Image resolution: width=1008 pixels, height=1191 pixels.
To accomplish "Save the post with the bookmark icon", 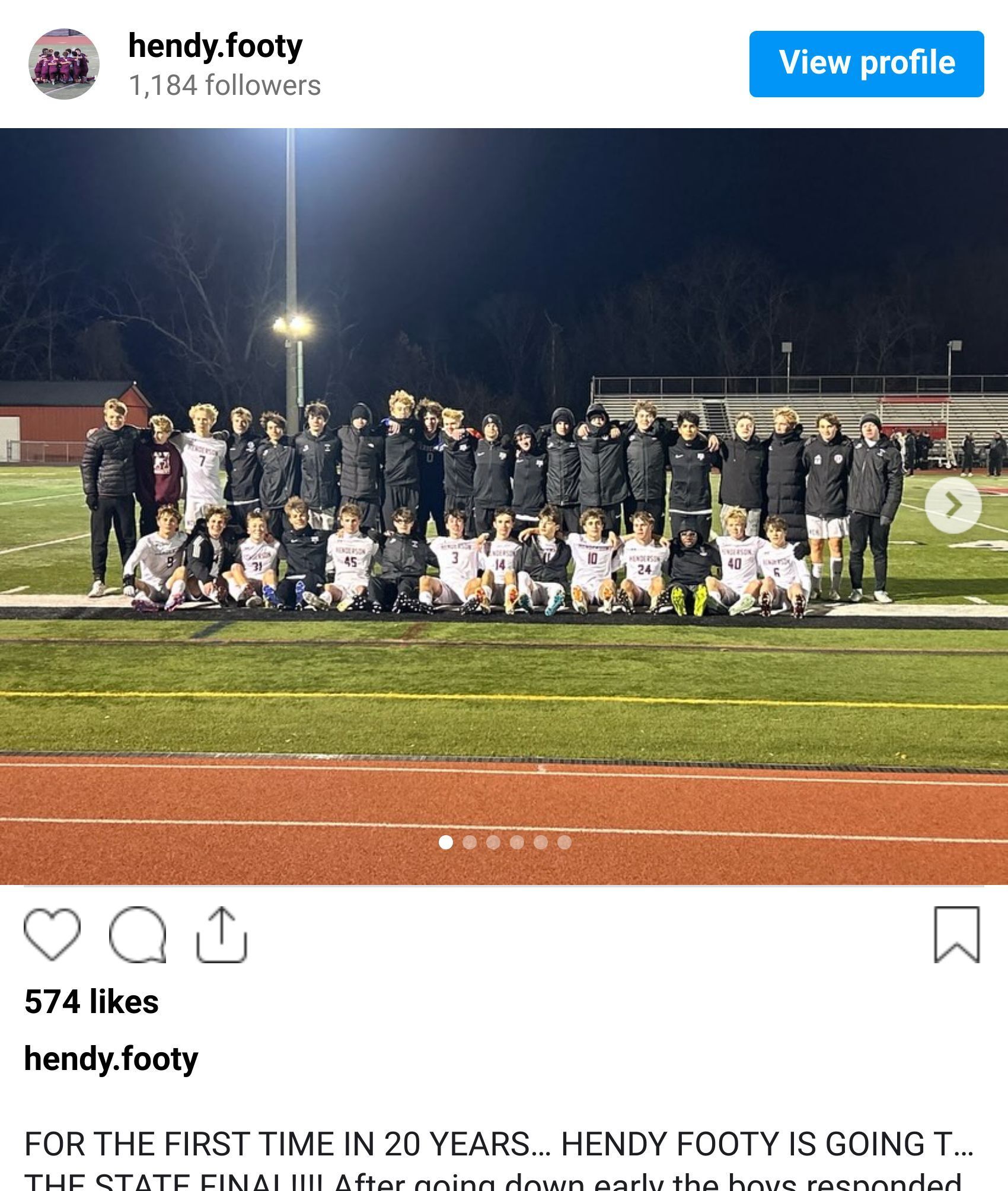I will pyautogui.click(x=957, y=935).
